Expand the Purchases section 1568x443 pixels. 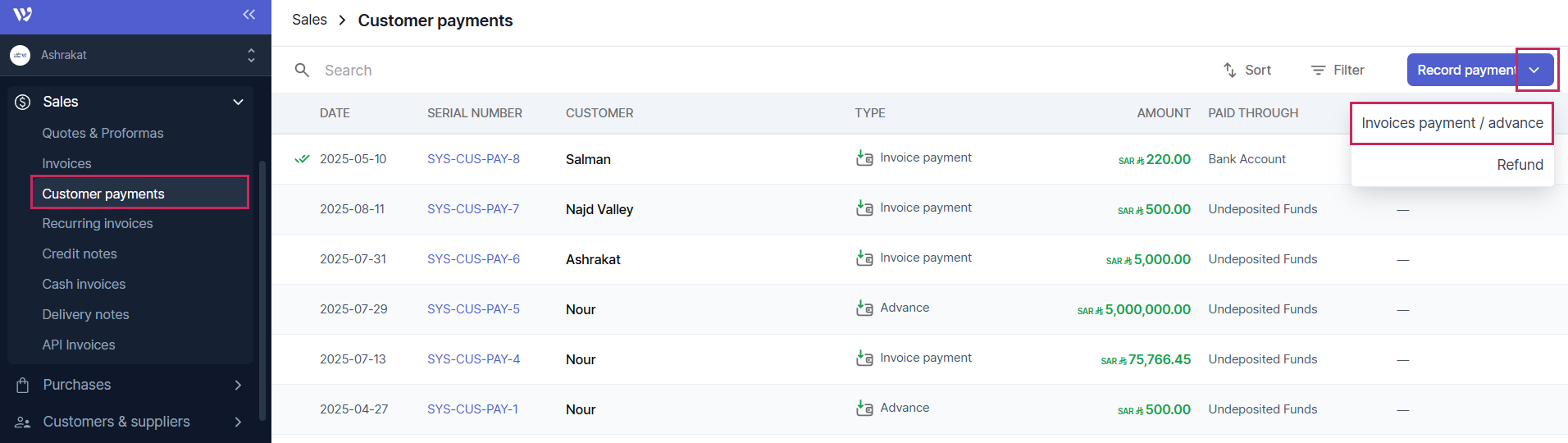coord(238,386)
